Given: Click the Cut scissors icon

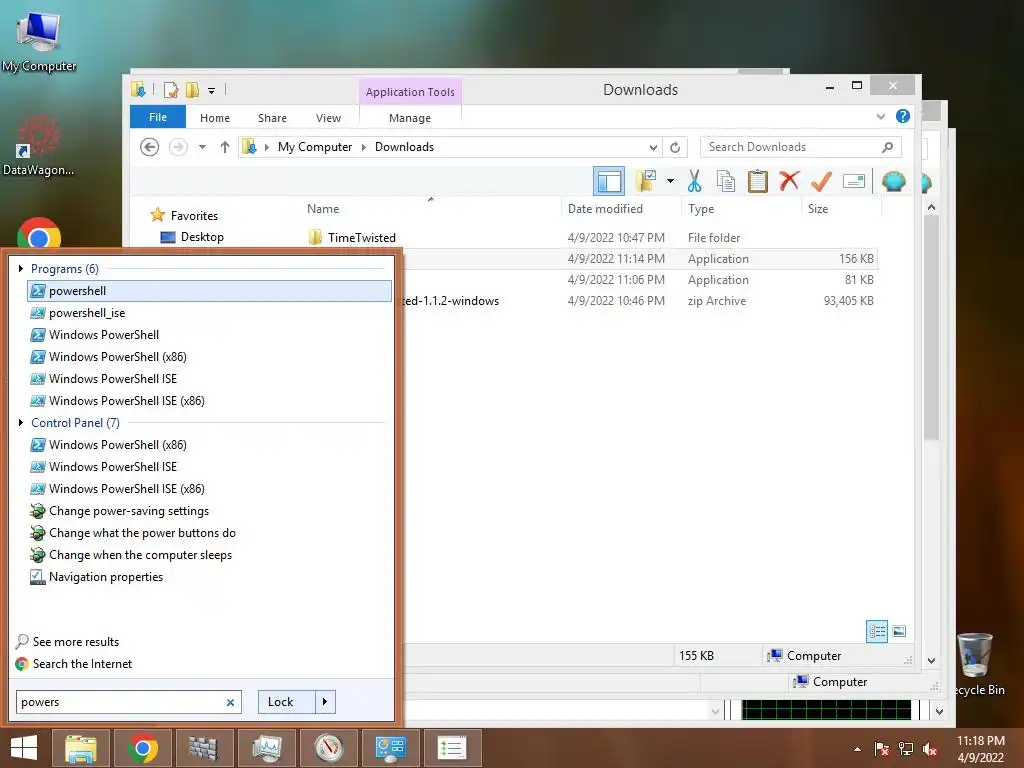Looking at the screenshot, I should (694, 181).
